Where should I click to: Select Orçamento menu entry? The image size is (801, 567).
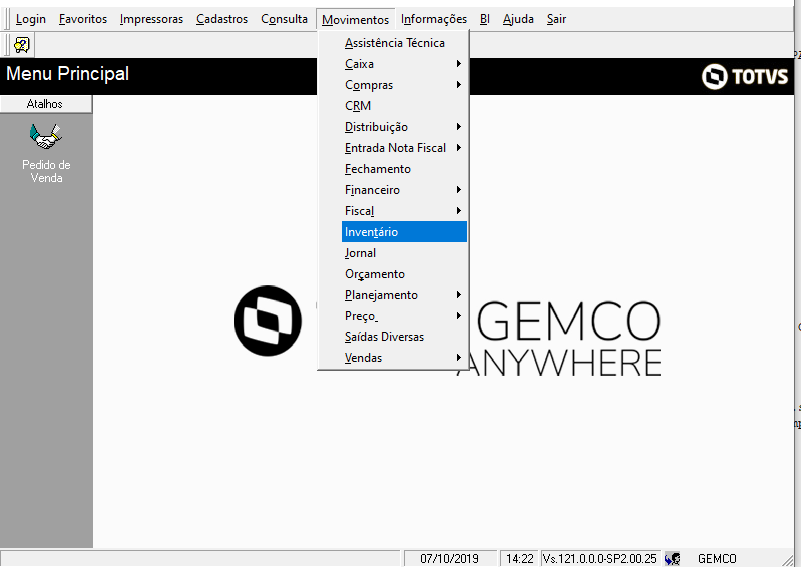[404, 274]
